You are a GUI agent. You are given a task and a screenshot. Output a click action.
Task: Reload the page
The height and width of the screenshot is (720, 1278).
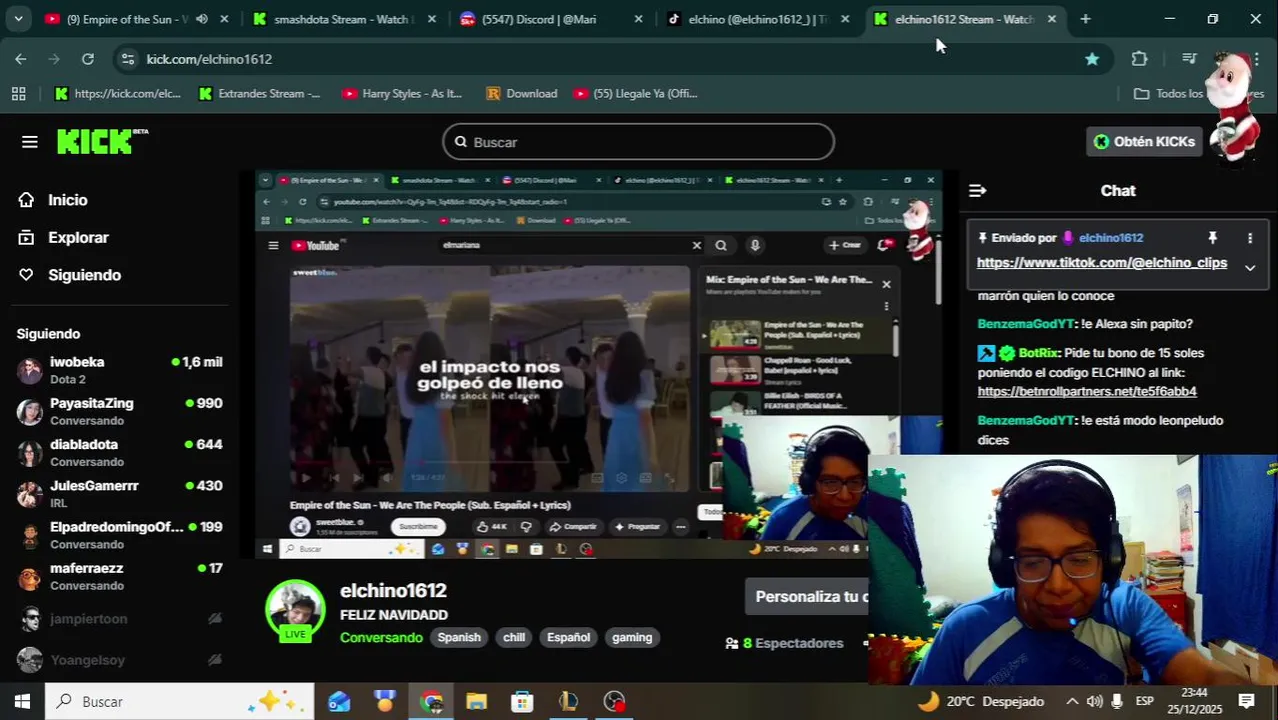click(88, 59)
